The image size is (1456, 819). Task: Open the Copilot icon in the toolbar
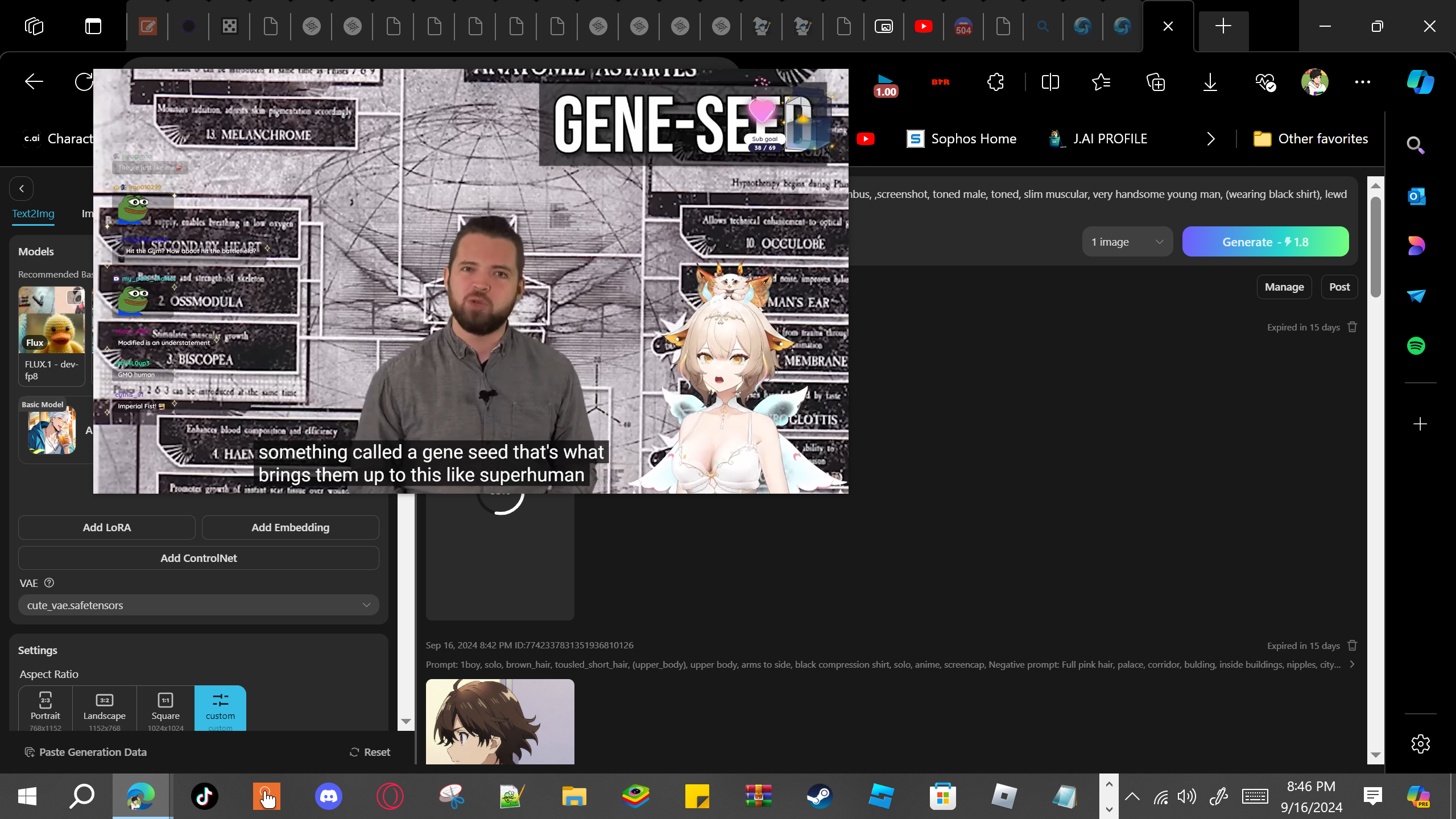pyautogui.click(x=1420, y=82)
